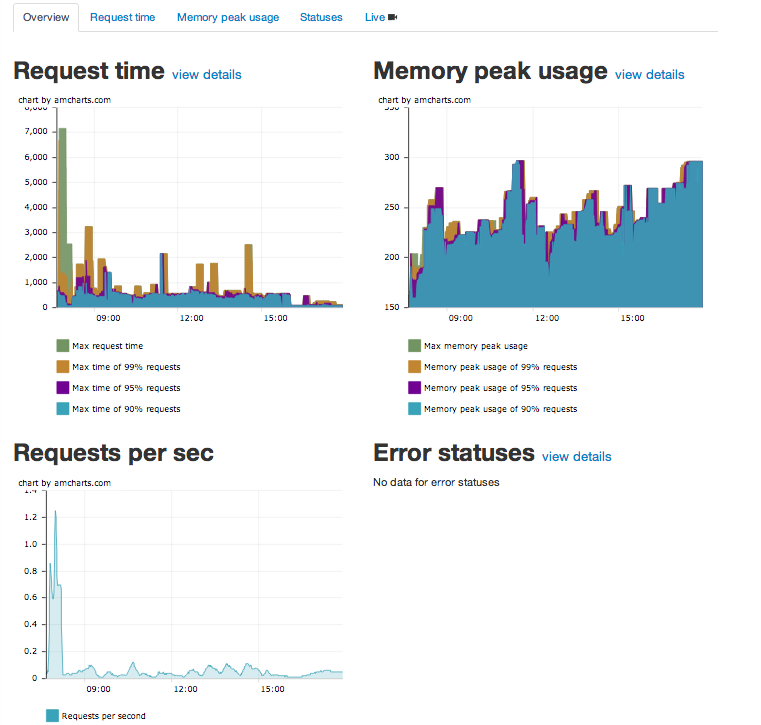Open the Request time tab

click(x=122, y=17)
